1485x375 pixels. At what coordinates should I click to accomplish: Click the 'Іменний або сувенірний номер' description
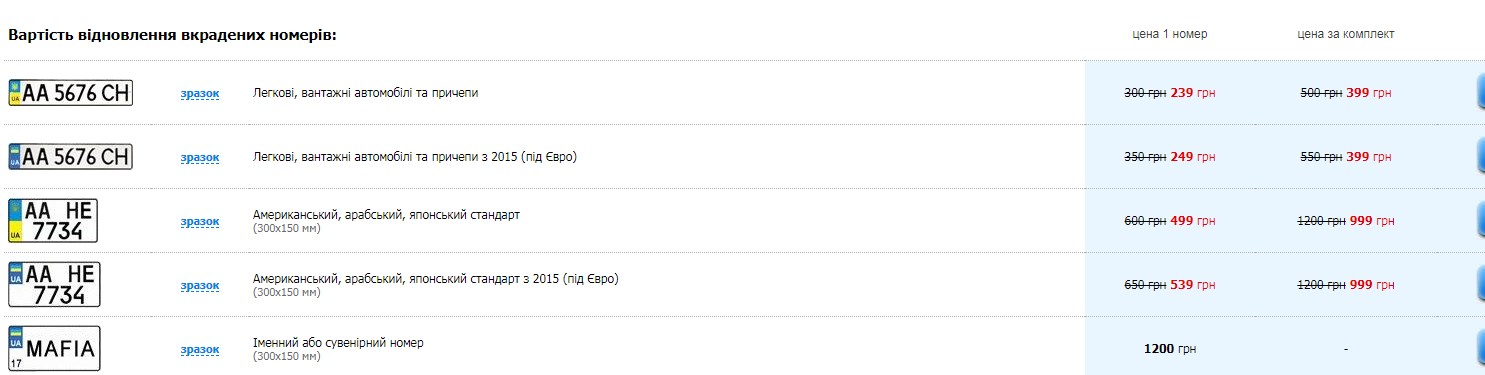(338, 343)
